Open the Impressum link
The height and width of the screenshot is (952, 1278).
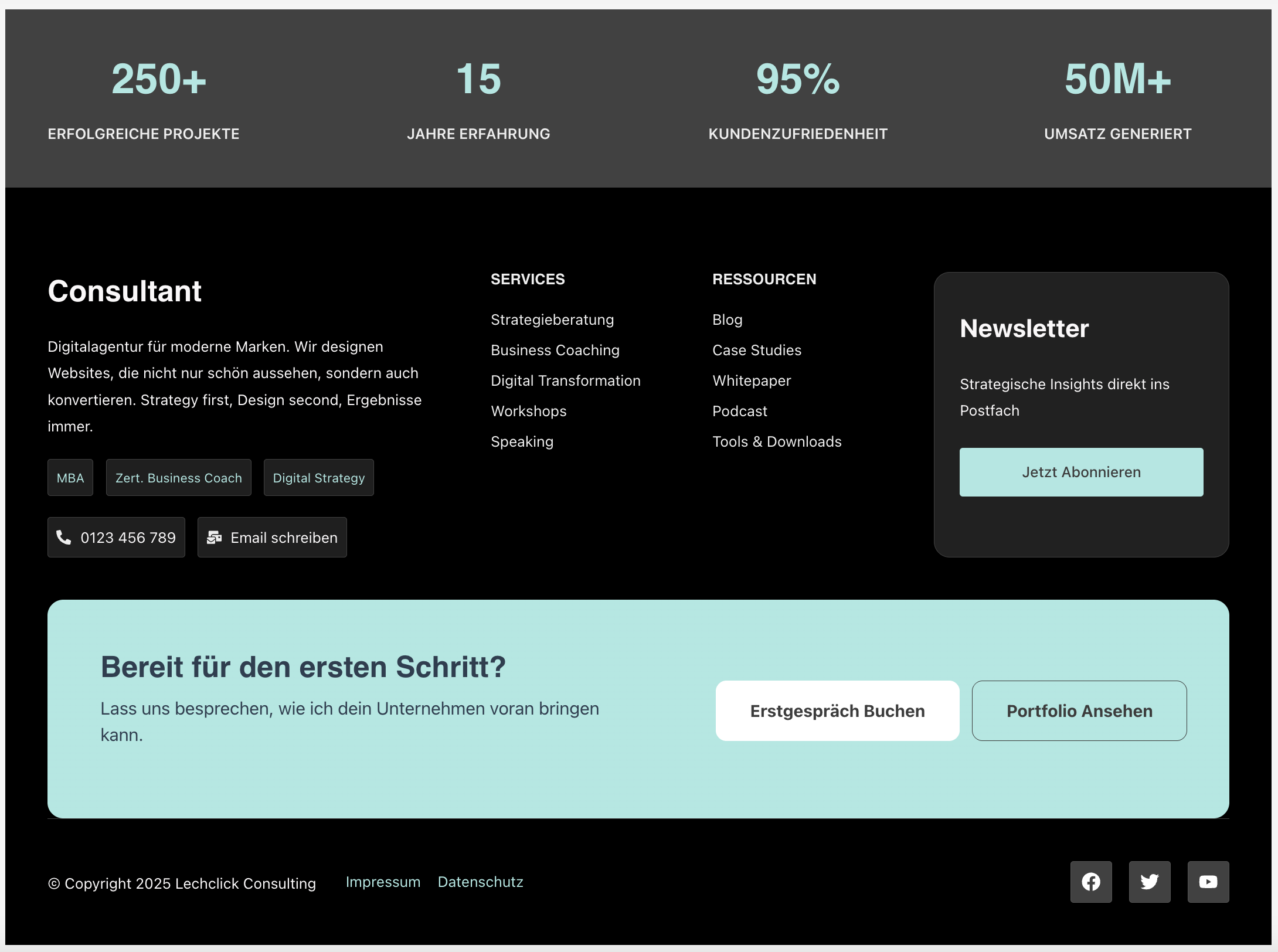pyautogui.click(x=383, y=882)
